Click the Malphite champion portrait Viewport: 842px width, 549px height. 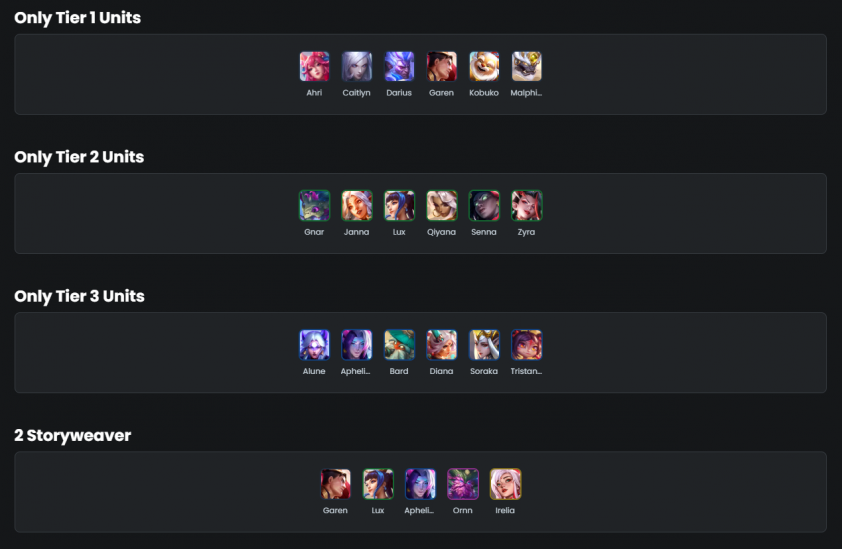coord(526,66)
